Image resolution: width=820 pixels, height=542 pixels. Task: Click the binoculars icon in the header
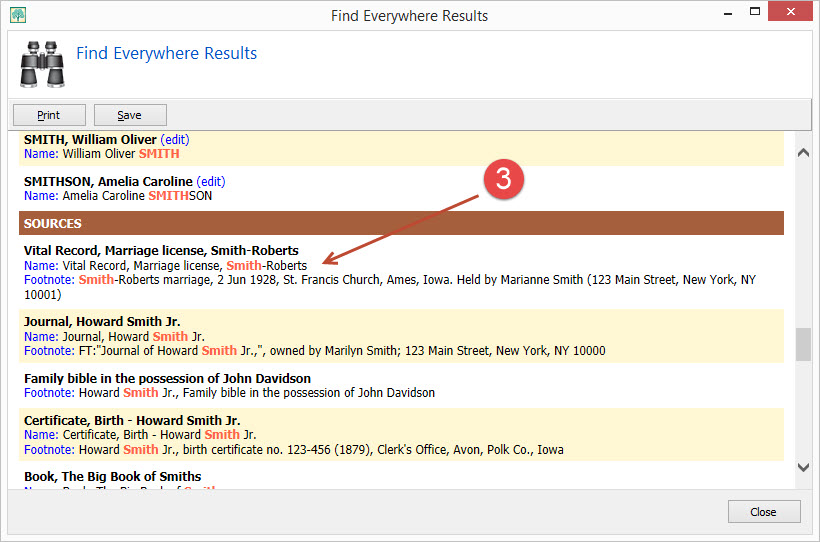point(42,64)
